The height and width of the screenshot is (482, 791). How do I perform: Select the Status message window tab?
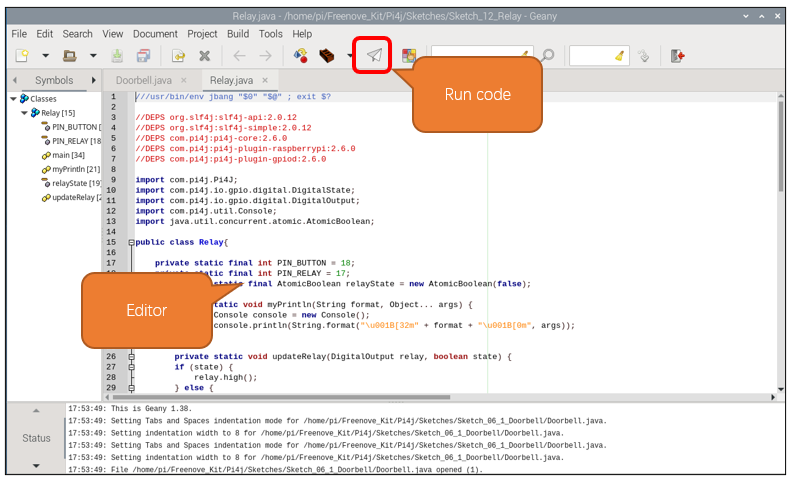click(x=36, y=438)
